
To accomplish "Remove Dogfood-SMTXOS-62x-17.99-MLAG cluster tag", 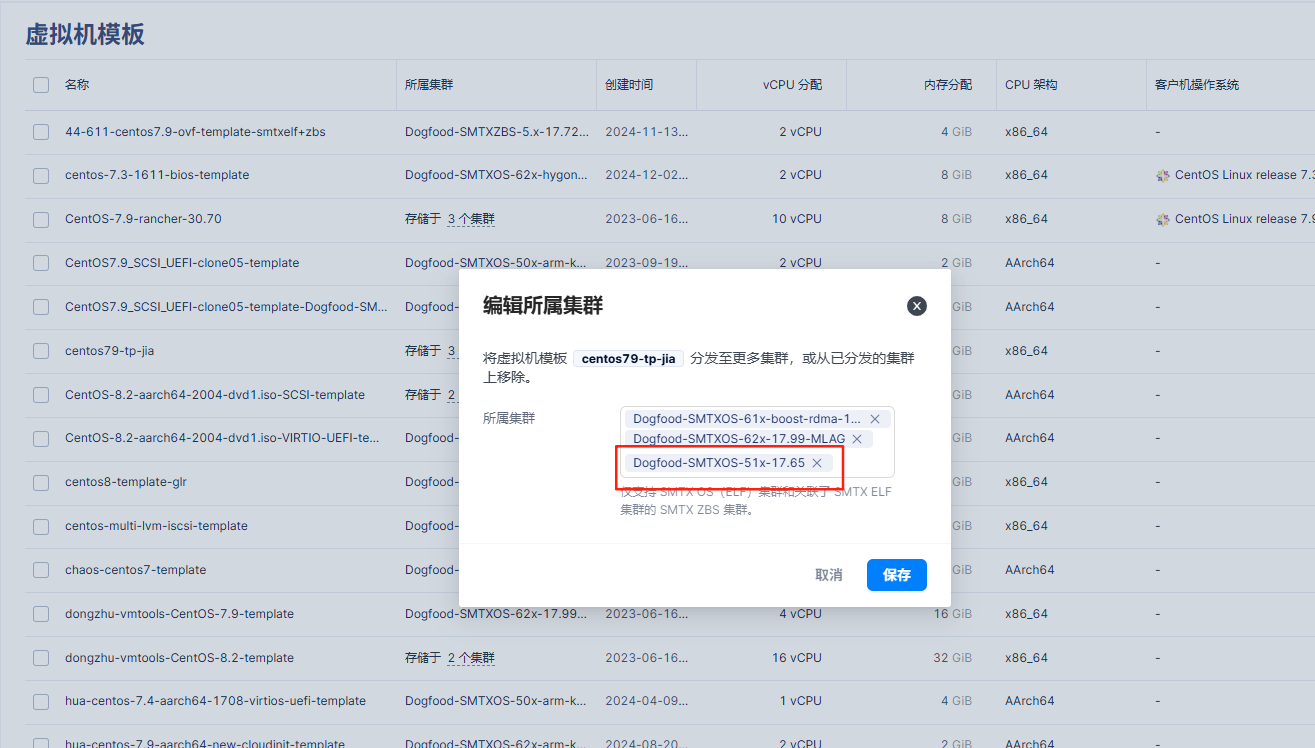I will click(857, 439).
